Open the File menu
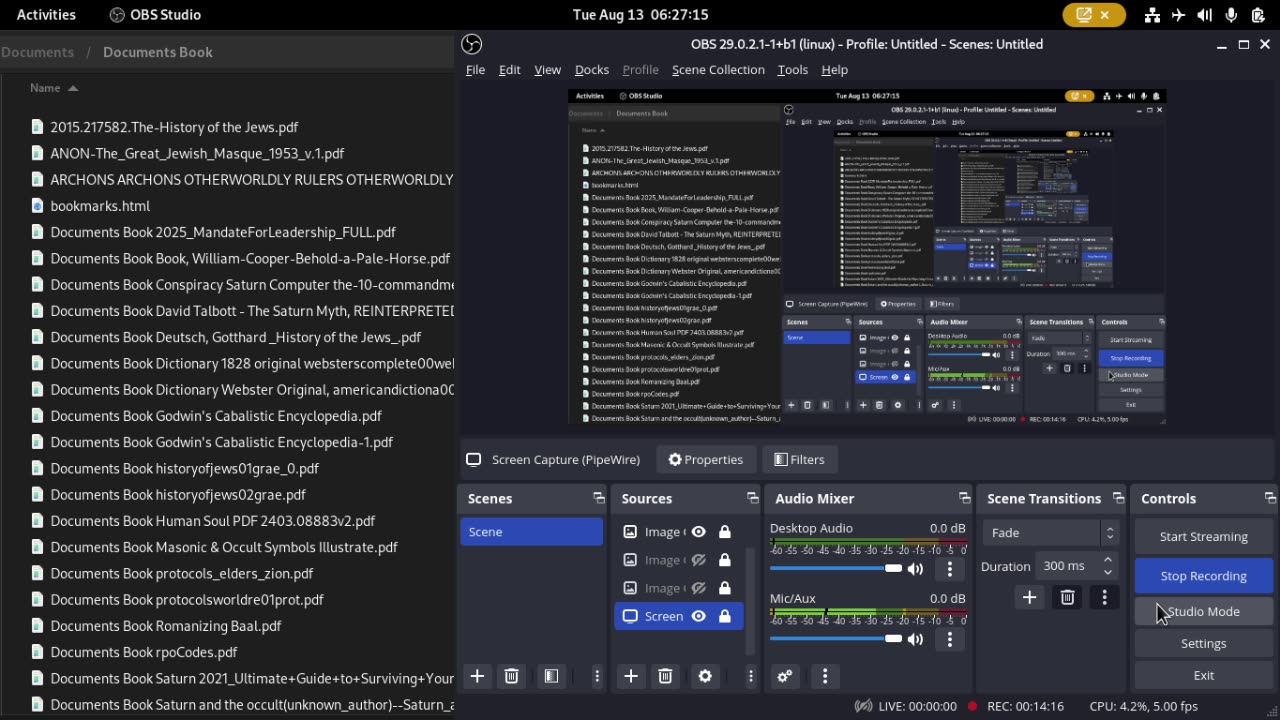Image resolution: width=1280 pixels, height=720 pixels. pos(475,70)
